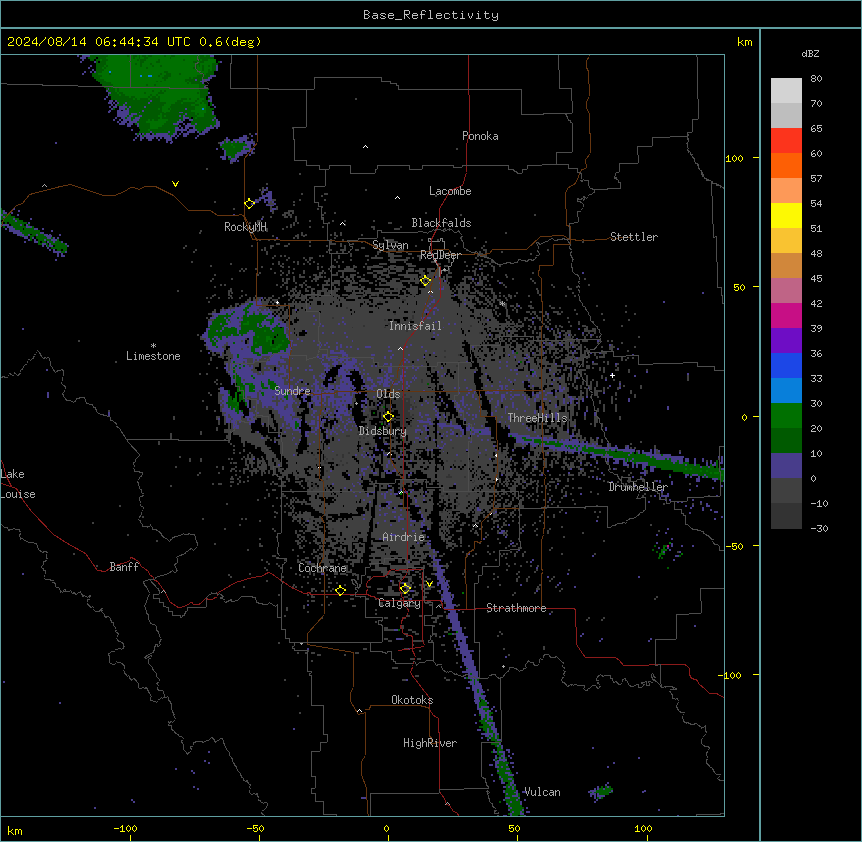The height and width of the screenshot is (842, 862).
Task: Click the ThreeHills label
Action: point(537,418)
